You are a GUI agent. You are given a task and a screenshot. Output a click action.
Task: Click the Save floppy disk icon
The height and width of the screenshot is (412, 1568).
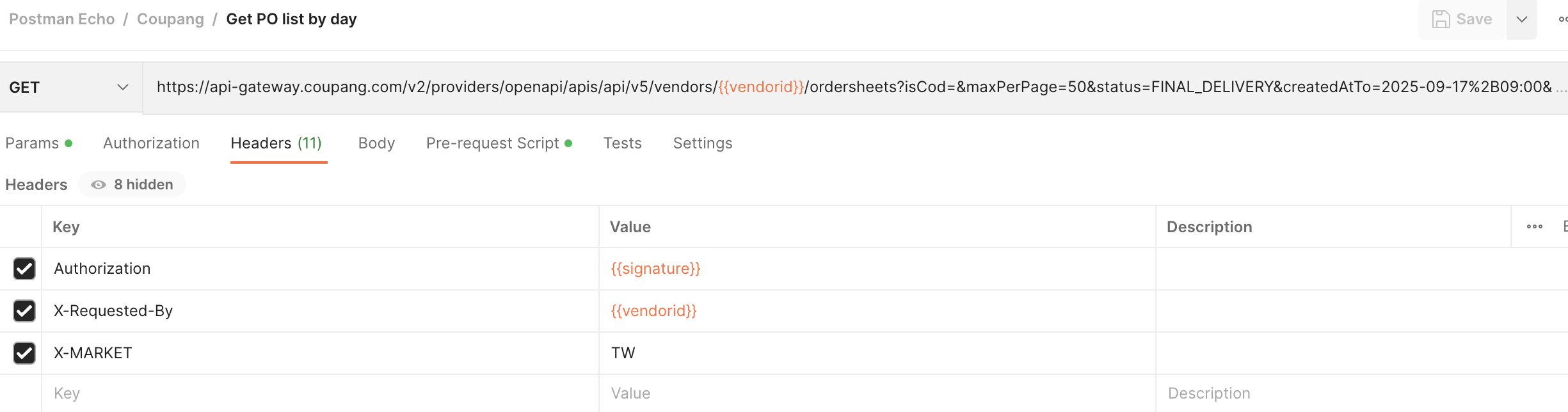pyautogui.click(x=1441, y=19)
